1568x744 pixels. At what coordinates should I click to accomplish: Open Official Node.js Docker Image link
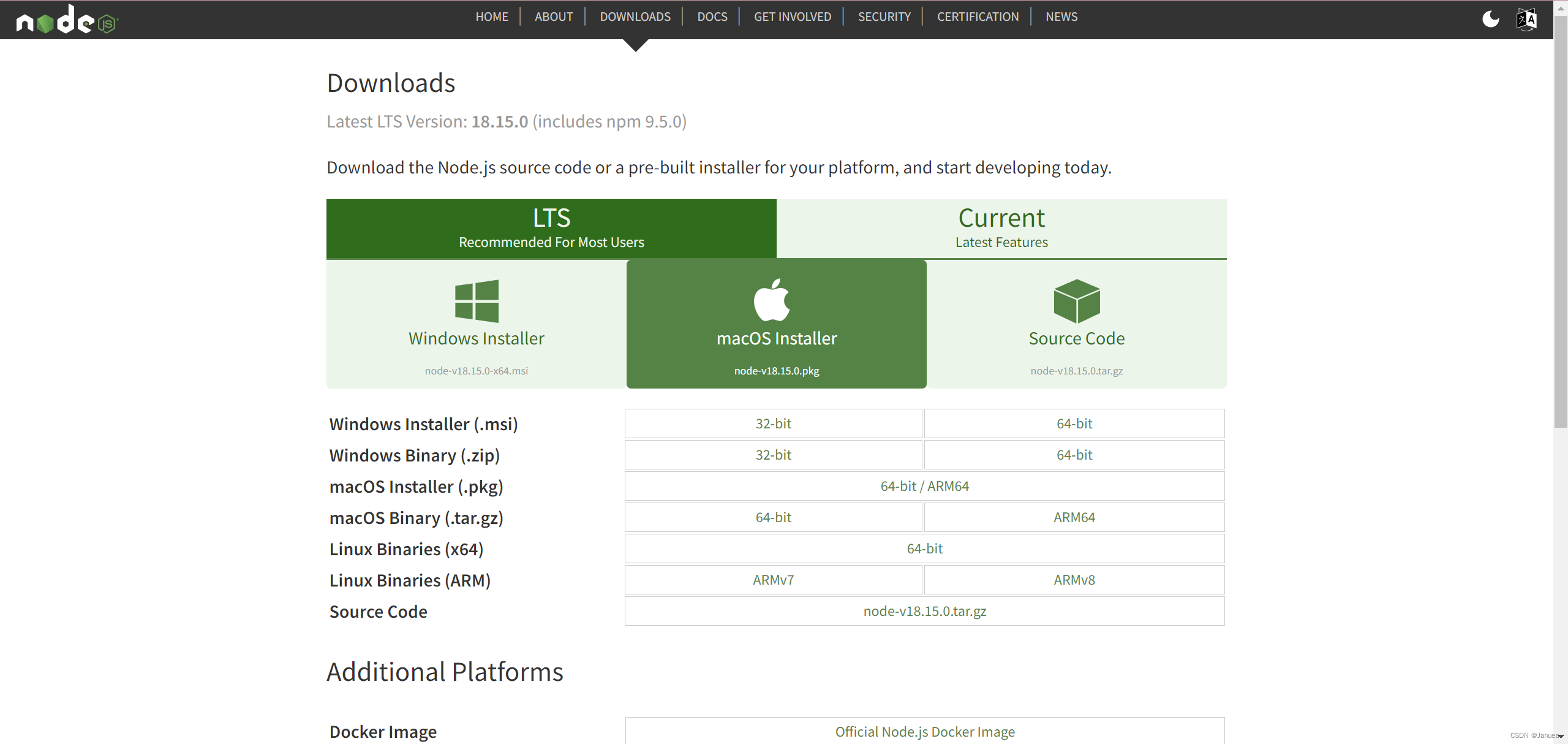(925, 731)
